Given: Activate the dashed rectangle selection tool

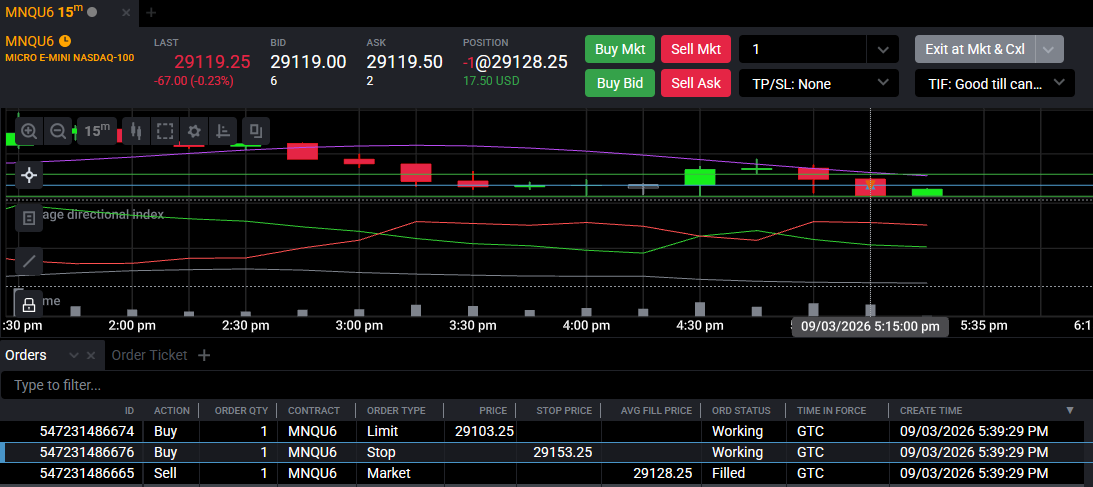Looking at the screenshot, I should coord(165,131).
